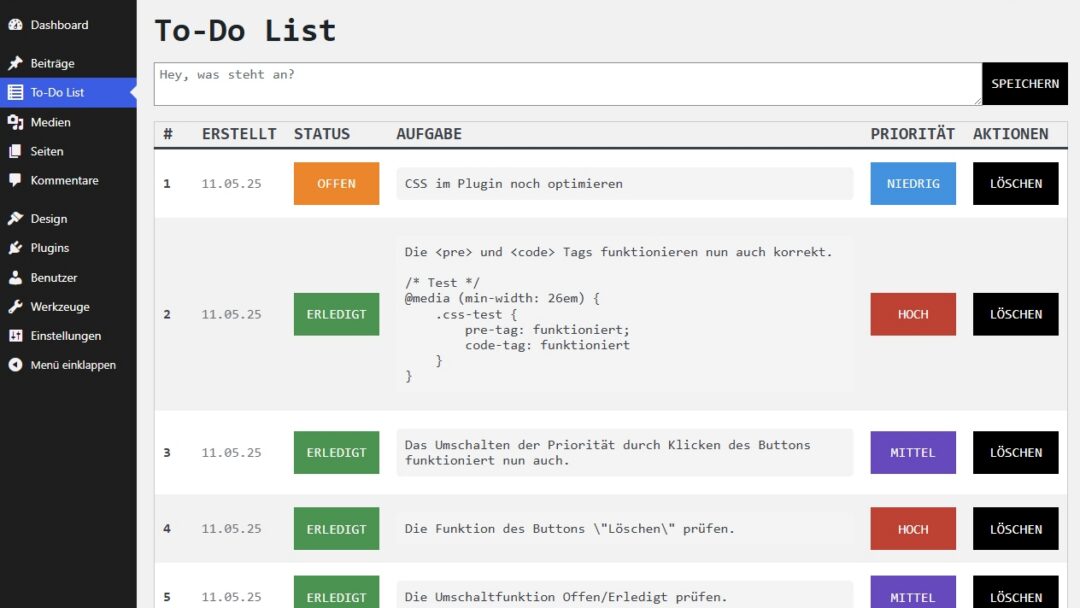Click the Dashboard gauge icon
This screenshot has height=608, width=1080.
pos(15,25)
